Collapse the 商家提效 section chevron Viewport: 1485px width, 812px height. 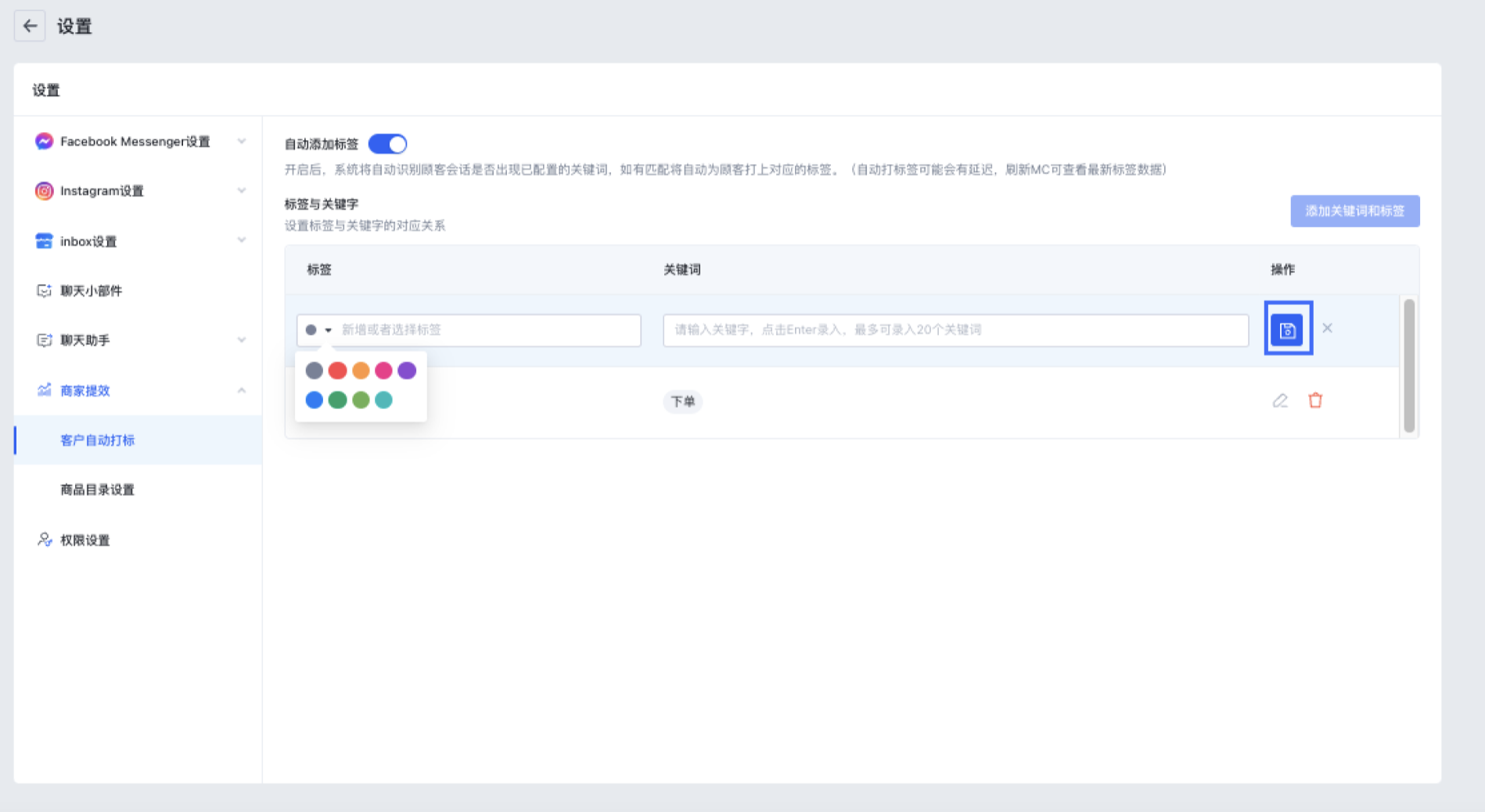[x=242, y=390]
